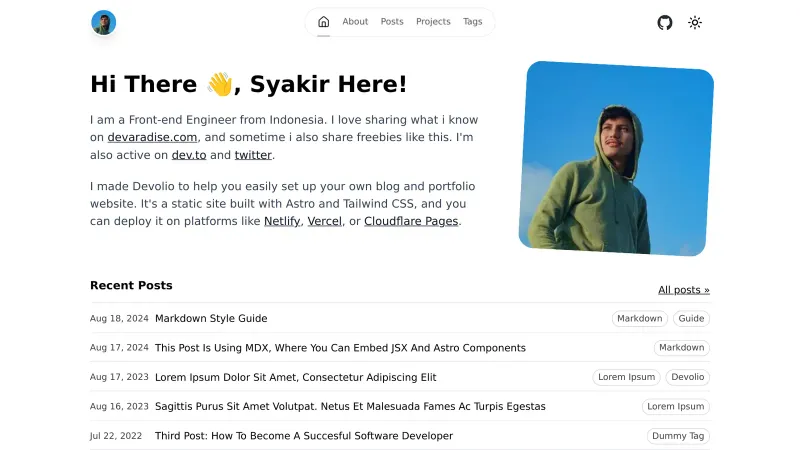Open the dev.to profile link

click(x=189, y=155)
